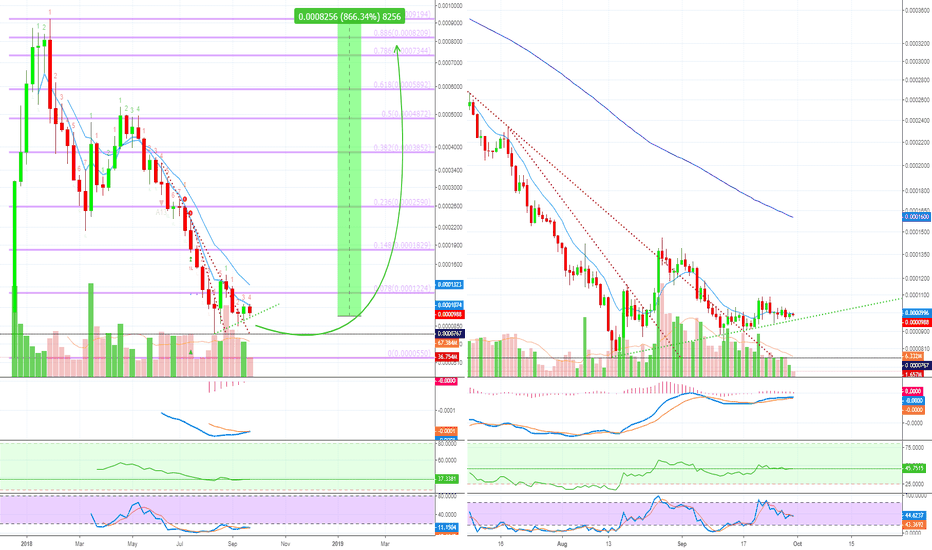The image size is (932, 550).
Task: Select the 0.886(0.0008209) Fibonacci level label
Action: (x=401, y=33)
